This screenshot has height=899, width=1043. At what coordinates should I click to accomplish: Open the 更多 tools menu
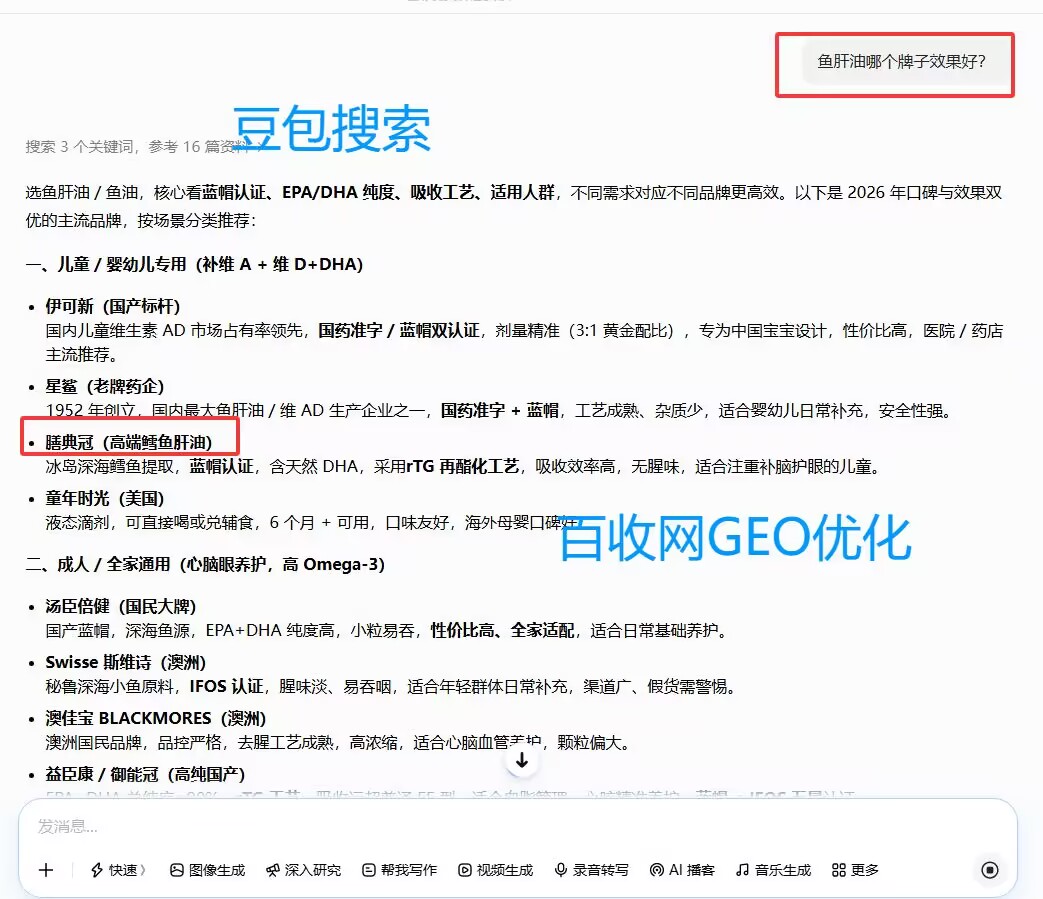point(855,870)
